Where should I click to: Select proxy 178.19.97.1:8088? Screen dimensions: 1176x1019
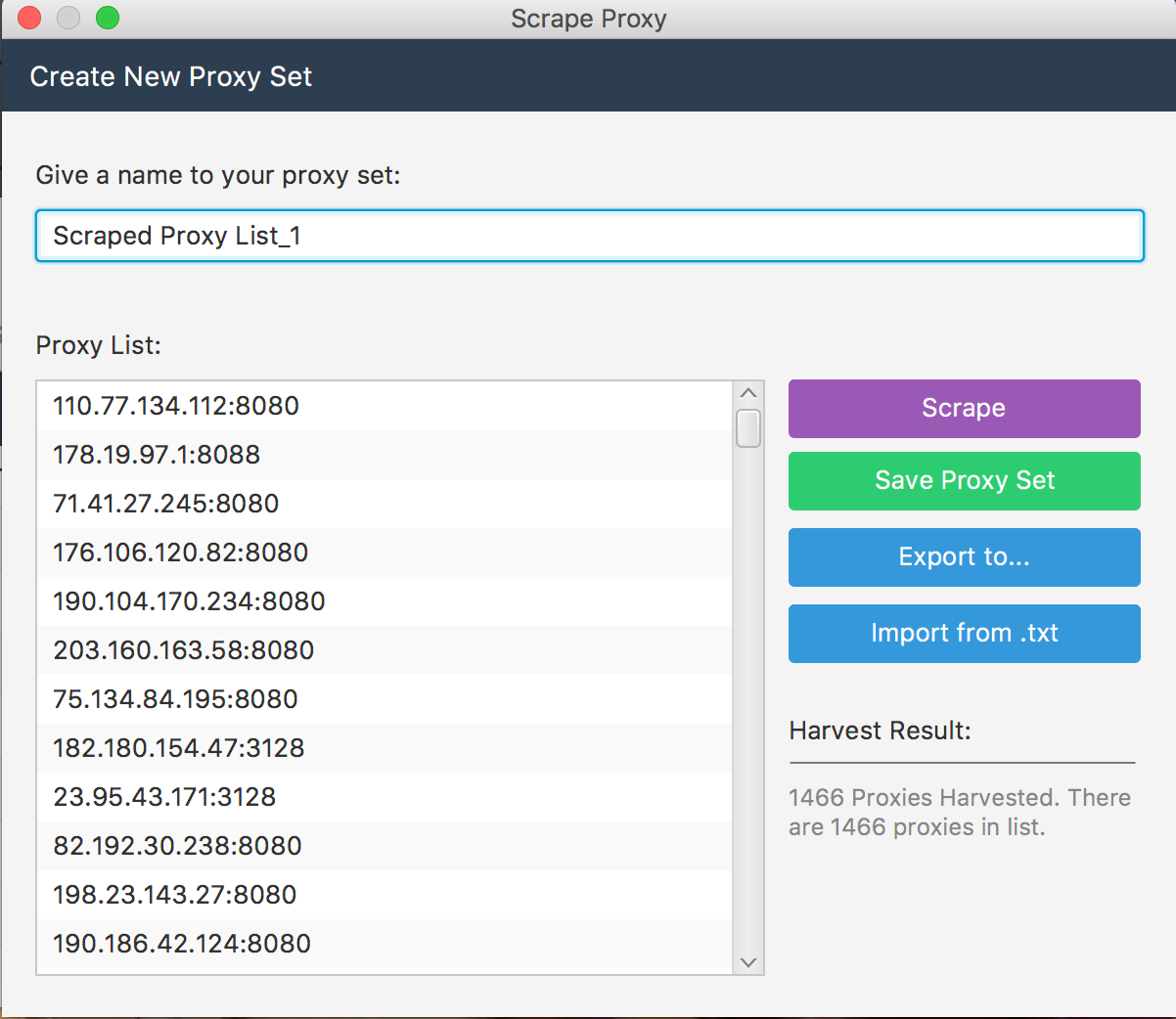pyautogui.click(x=157, y=455)
